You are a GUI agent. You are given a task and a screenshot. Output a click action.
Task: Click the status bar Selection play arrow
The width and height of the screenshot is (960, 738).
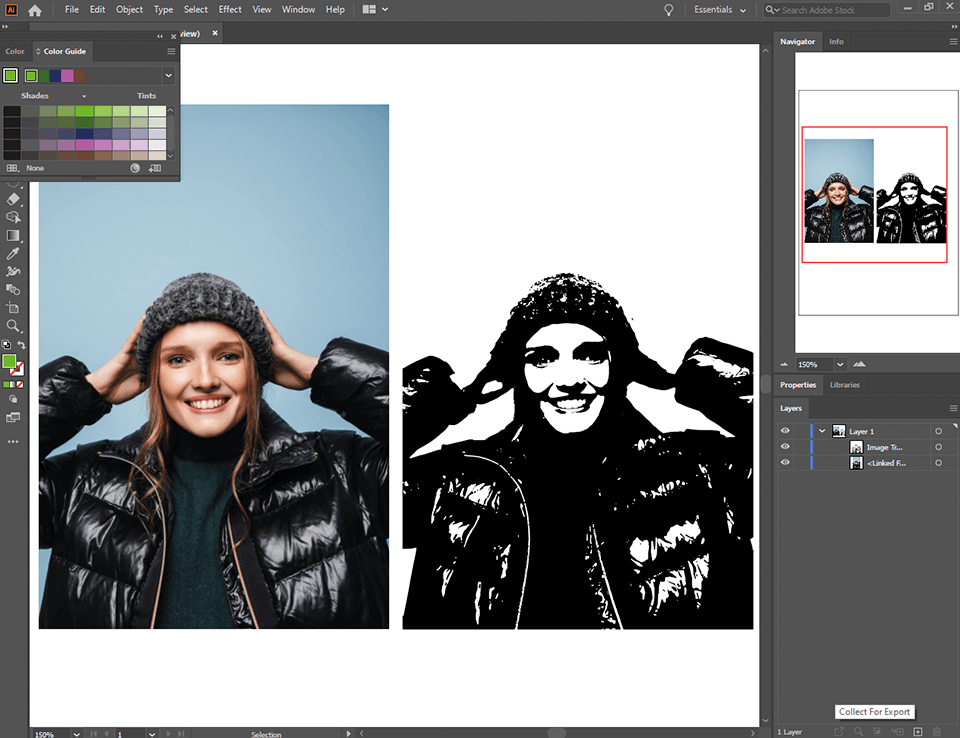click(x=348, y=733)
